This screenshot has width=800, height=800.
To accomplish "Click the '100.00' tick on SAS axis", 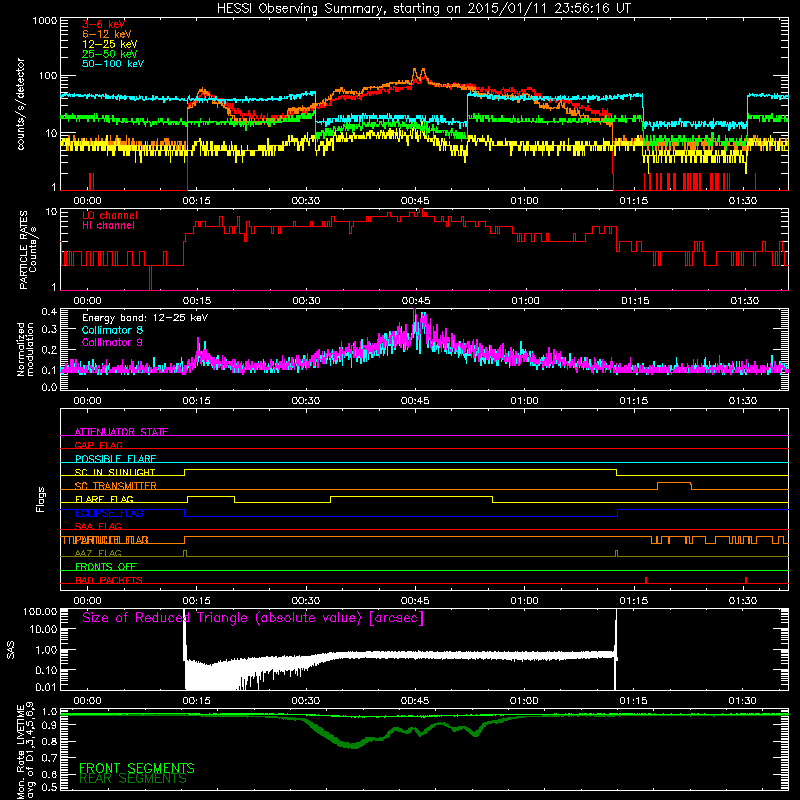I will tap(40, 611).
